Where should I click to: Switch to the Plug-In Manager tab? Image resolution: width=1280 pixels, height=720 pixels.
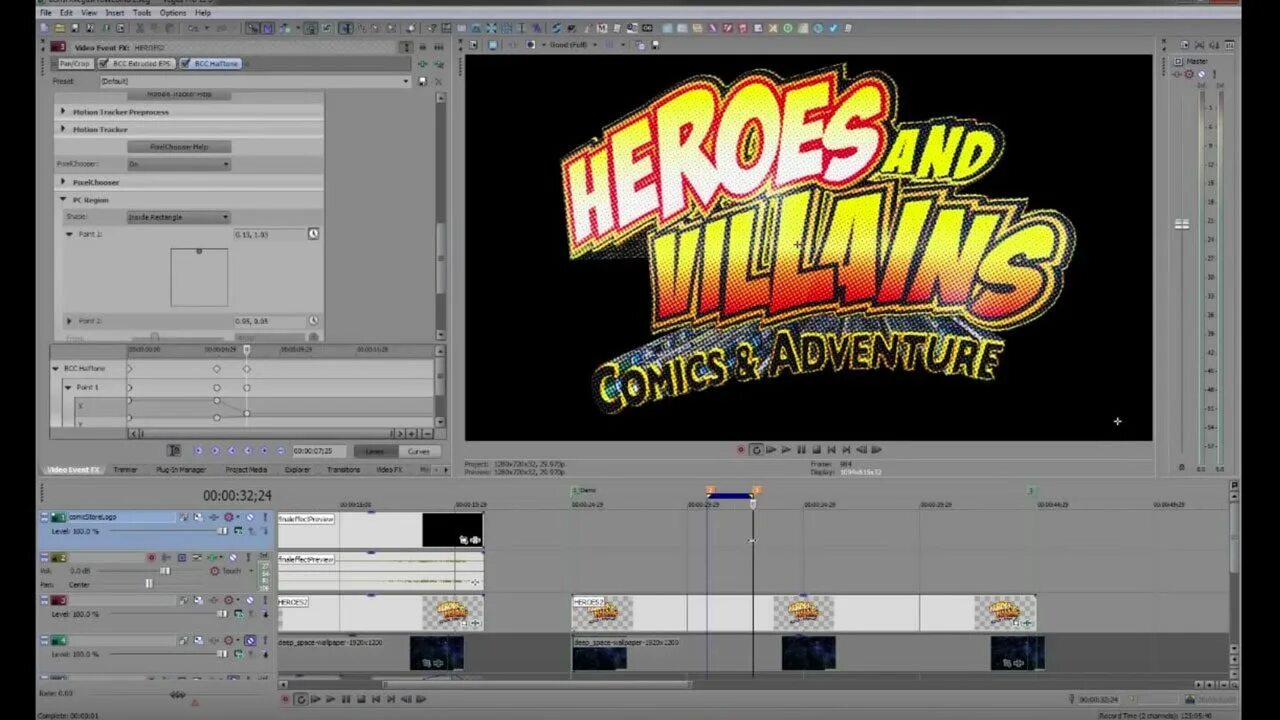click(x=180, y=469)
